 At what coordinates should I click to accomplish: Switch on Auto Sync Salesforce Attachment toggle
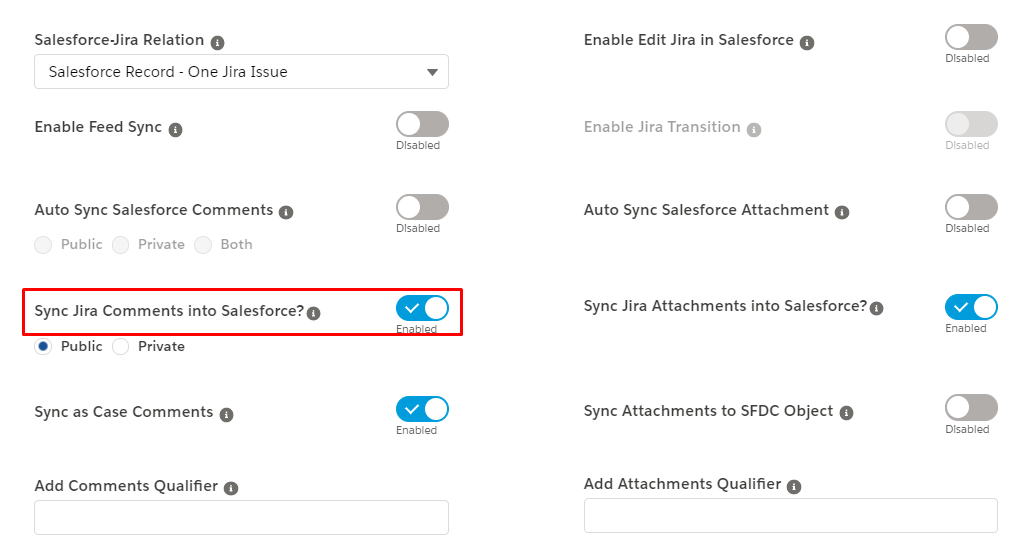[x=971, y=207]
